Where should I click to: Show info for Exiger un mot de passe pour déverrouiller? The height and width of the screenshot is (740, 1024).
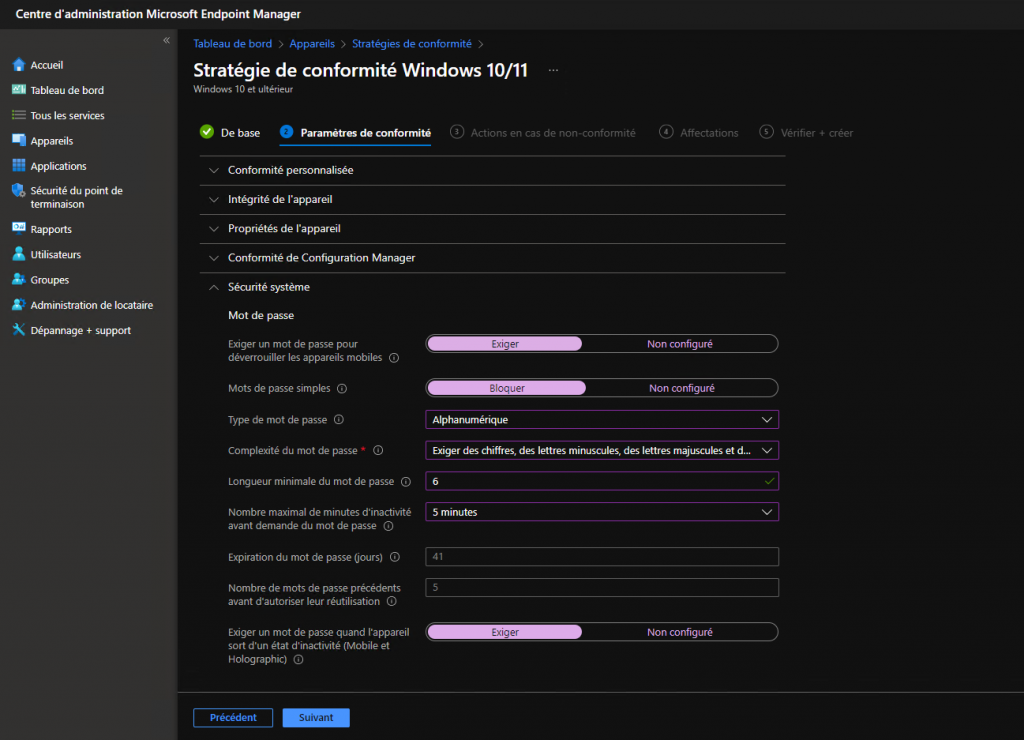pos(394,358)
